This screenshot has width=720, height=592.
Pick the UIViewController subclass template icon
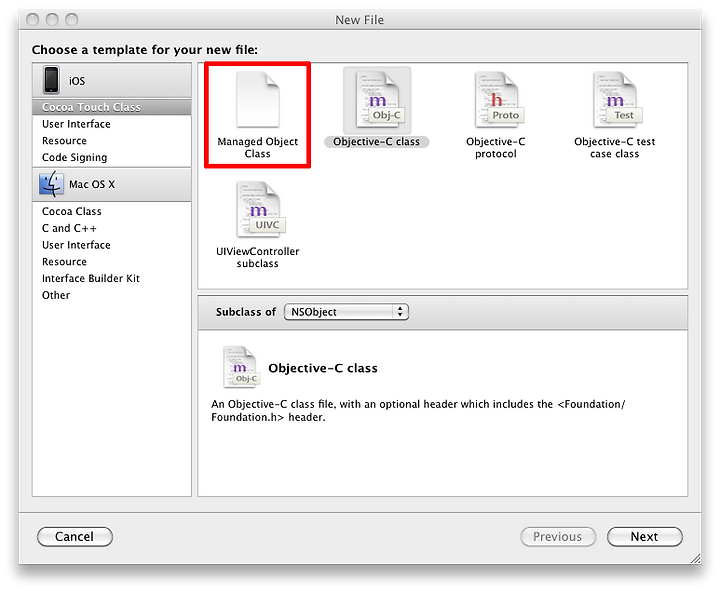point(260,209)
